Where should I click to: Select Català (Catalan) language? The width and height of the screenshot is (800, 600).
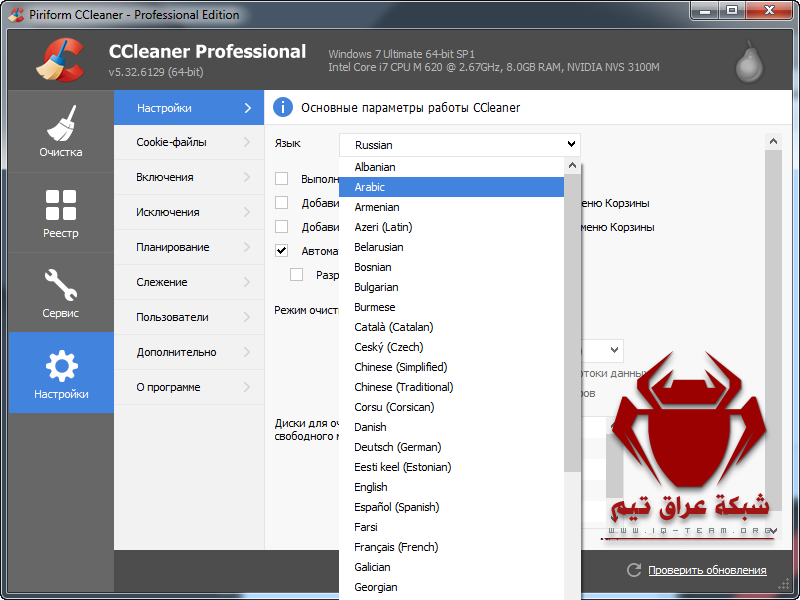452,327
